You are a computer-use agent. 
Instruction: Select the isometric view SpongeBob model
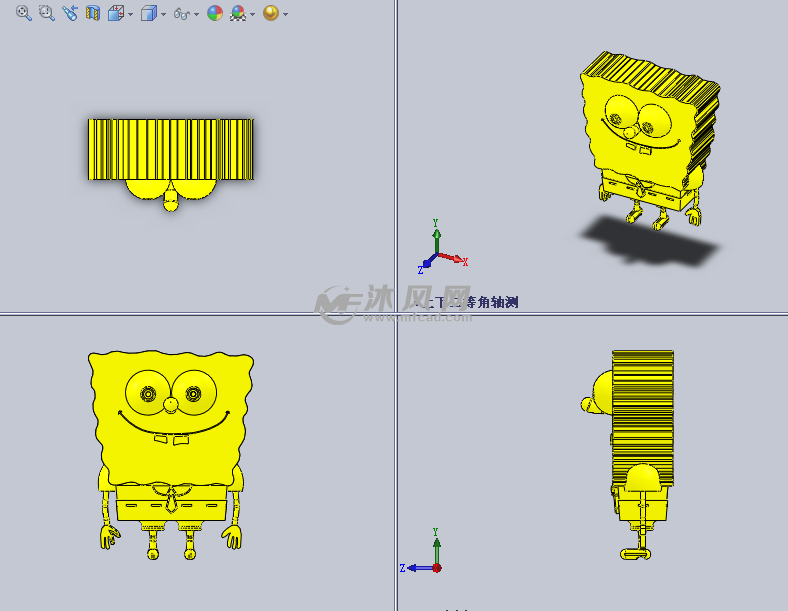(650, 141)
